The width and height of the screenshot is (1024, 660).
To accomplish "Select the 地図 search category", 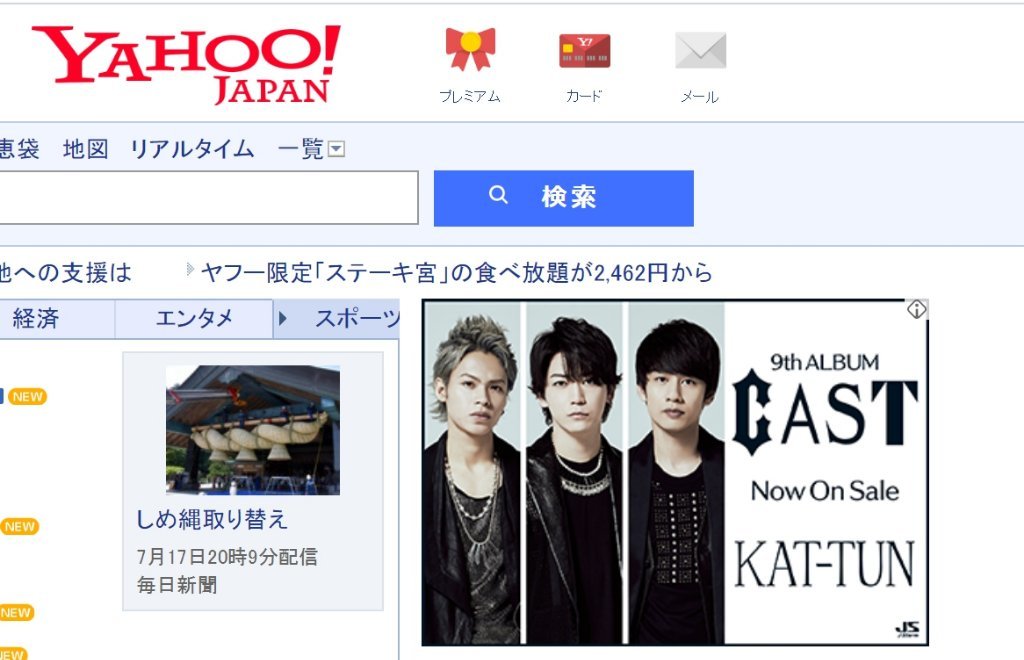I will [x=86, y=149].
